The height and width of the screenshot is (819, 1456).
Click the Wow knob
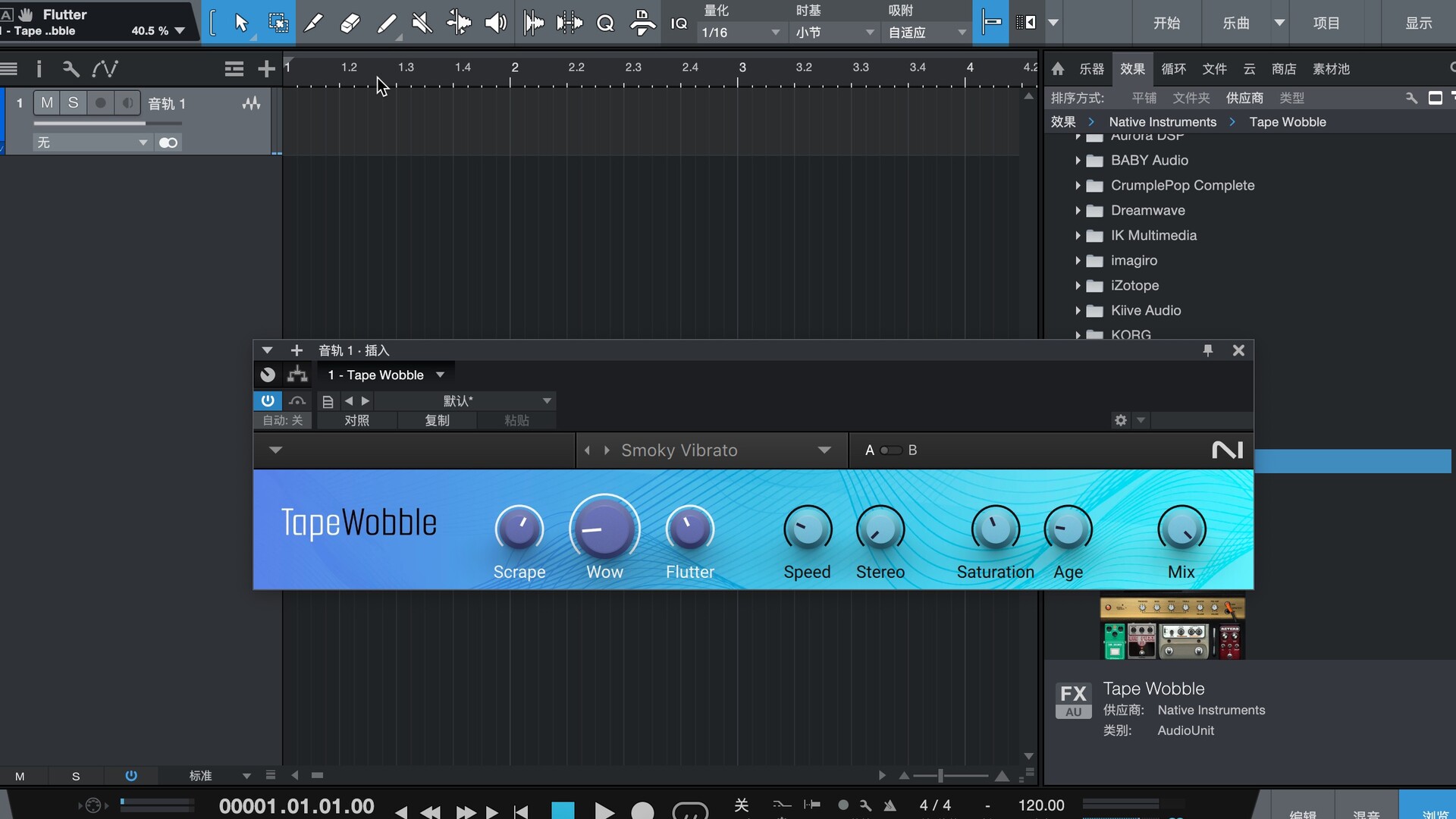tap(604, 529)
